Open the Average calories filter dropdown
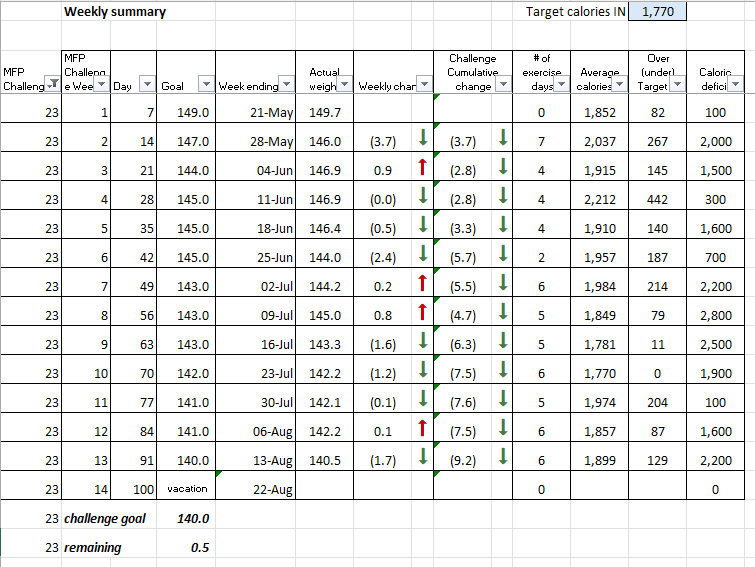755x567 pixels. tap(620, 84)
